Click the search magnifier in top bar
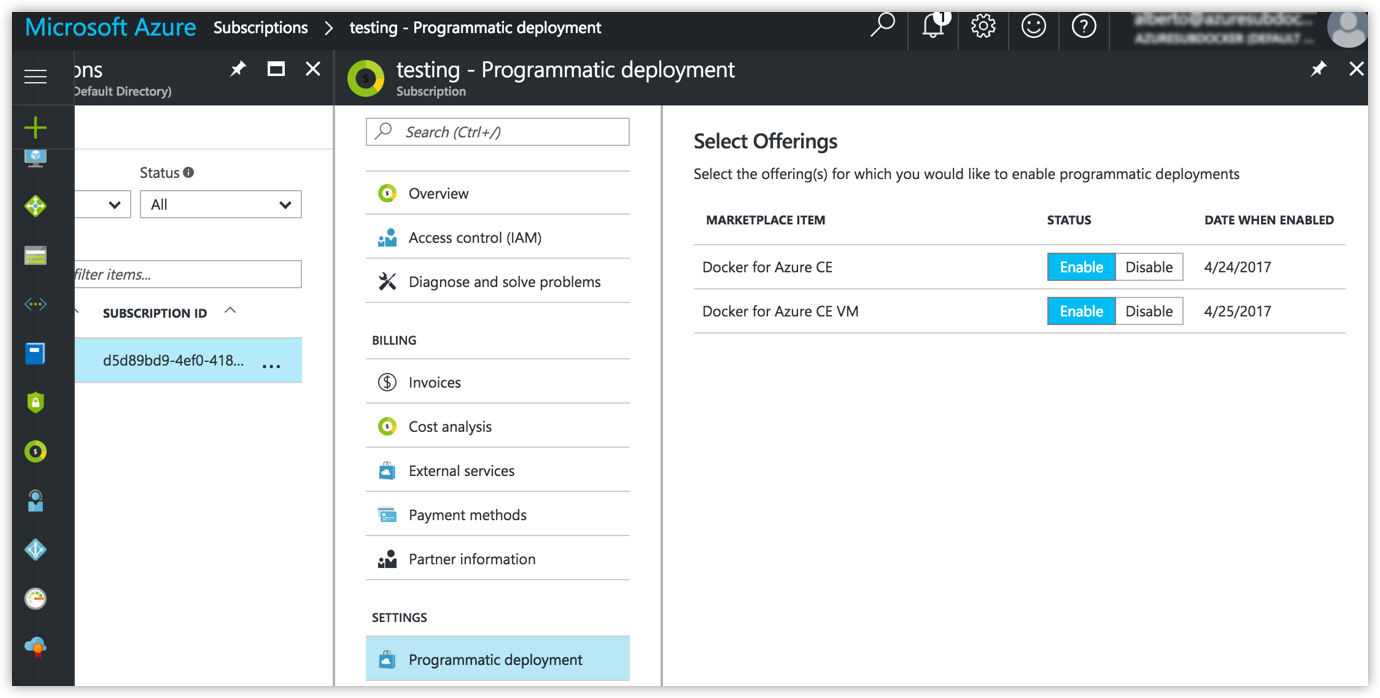1380x698 pixels. 882,26
